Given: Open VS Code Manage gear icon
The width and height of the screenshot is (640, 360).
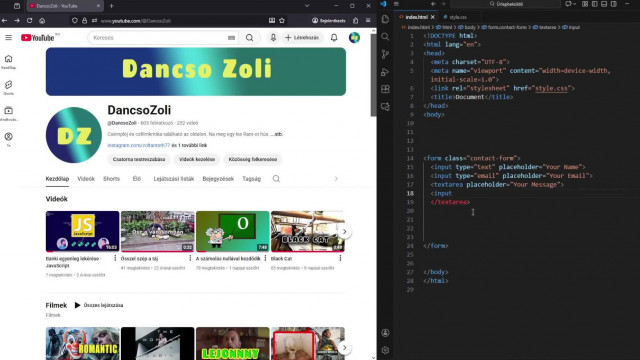Looking at the screenshot, I should click(385, 350).
